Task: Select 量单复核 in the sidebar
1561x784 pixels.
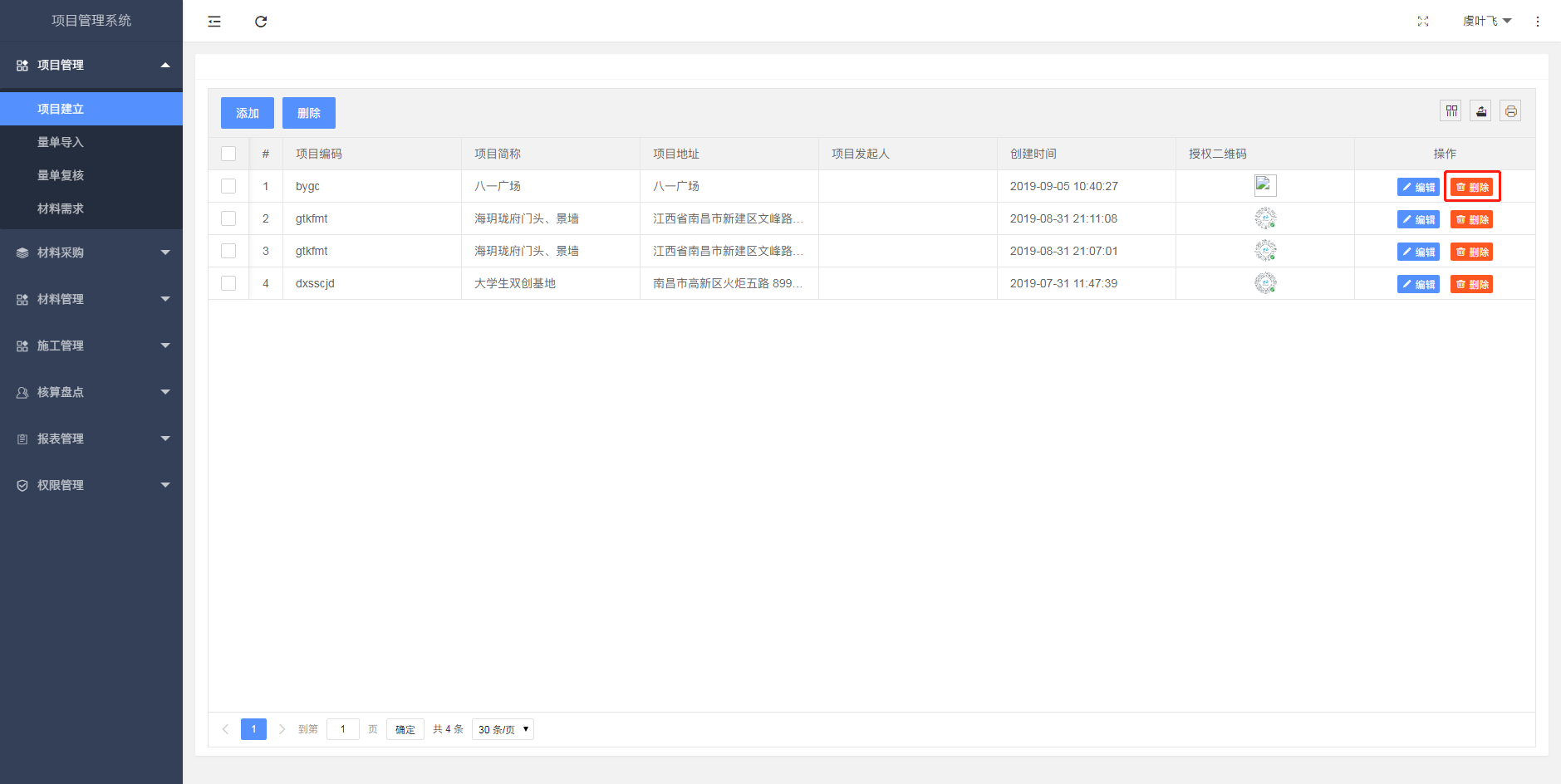Action: click(x=91, y=175)
